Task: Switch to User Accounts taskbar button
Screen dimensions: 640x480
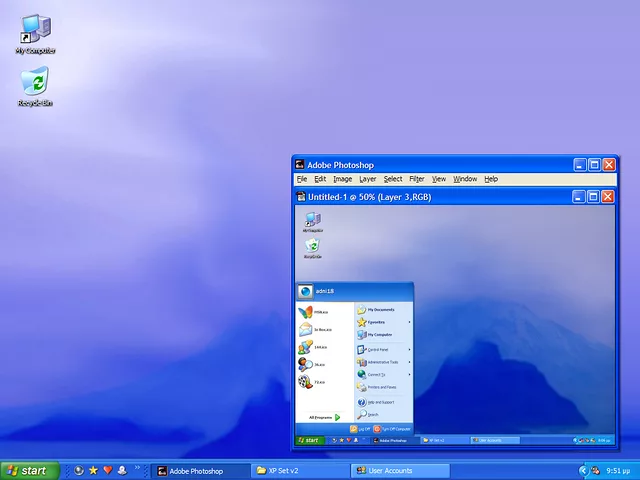Action: click(x=398, y=470)
